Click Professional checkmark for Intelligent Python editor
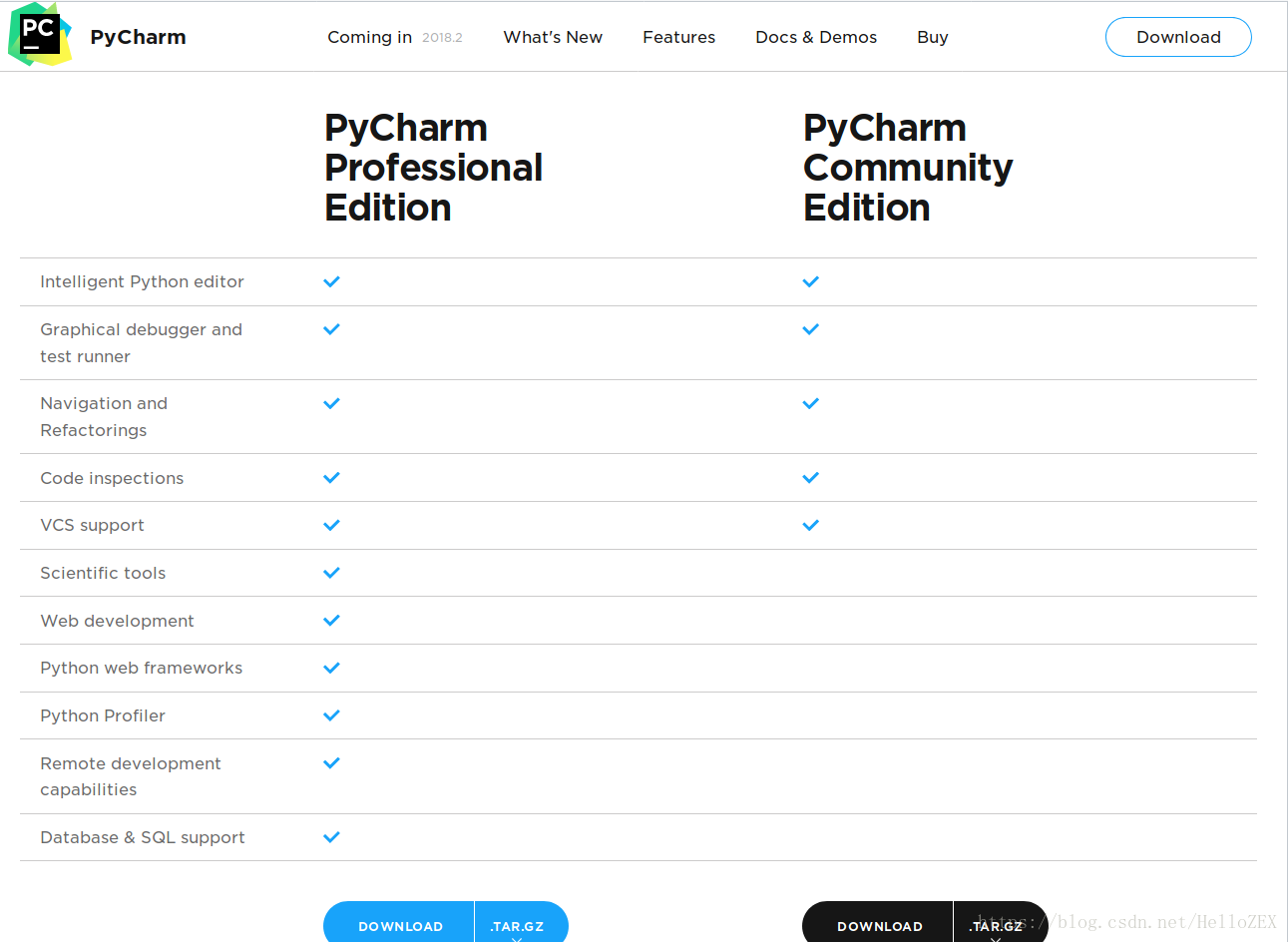This screenshot has height=942, width=1288. [x=332, y=281]
